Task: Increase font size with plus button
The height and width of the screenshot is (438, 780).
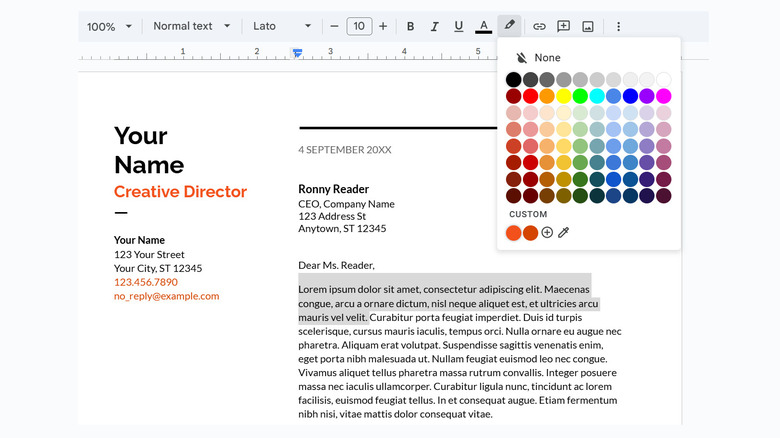Action: click(x=383, y=26)
